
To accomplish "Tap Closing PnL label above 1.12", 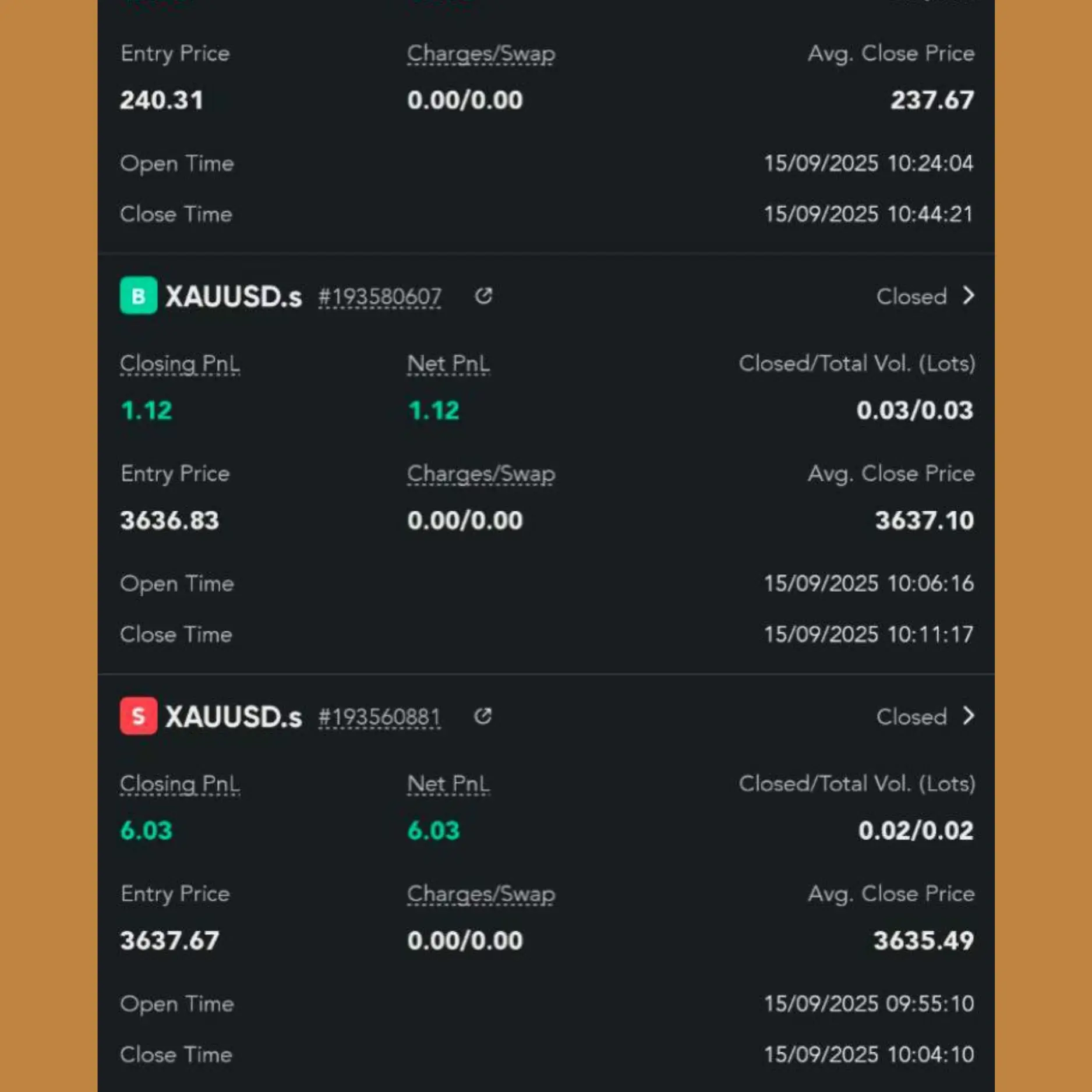I will [179, 364].
